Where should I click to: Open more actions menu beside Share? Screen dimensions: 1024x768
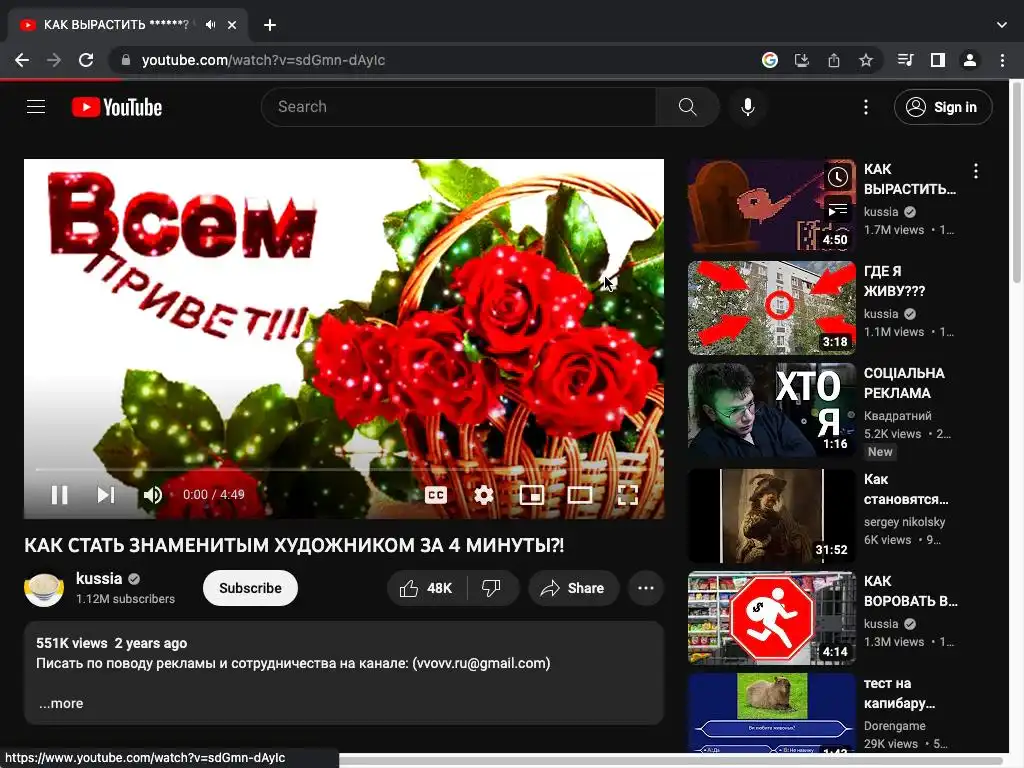coord(646,588)
